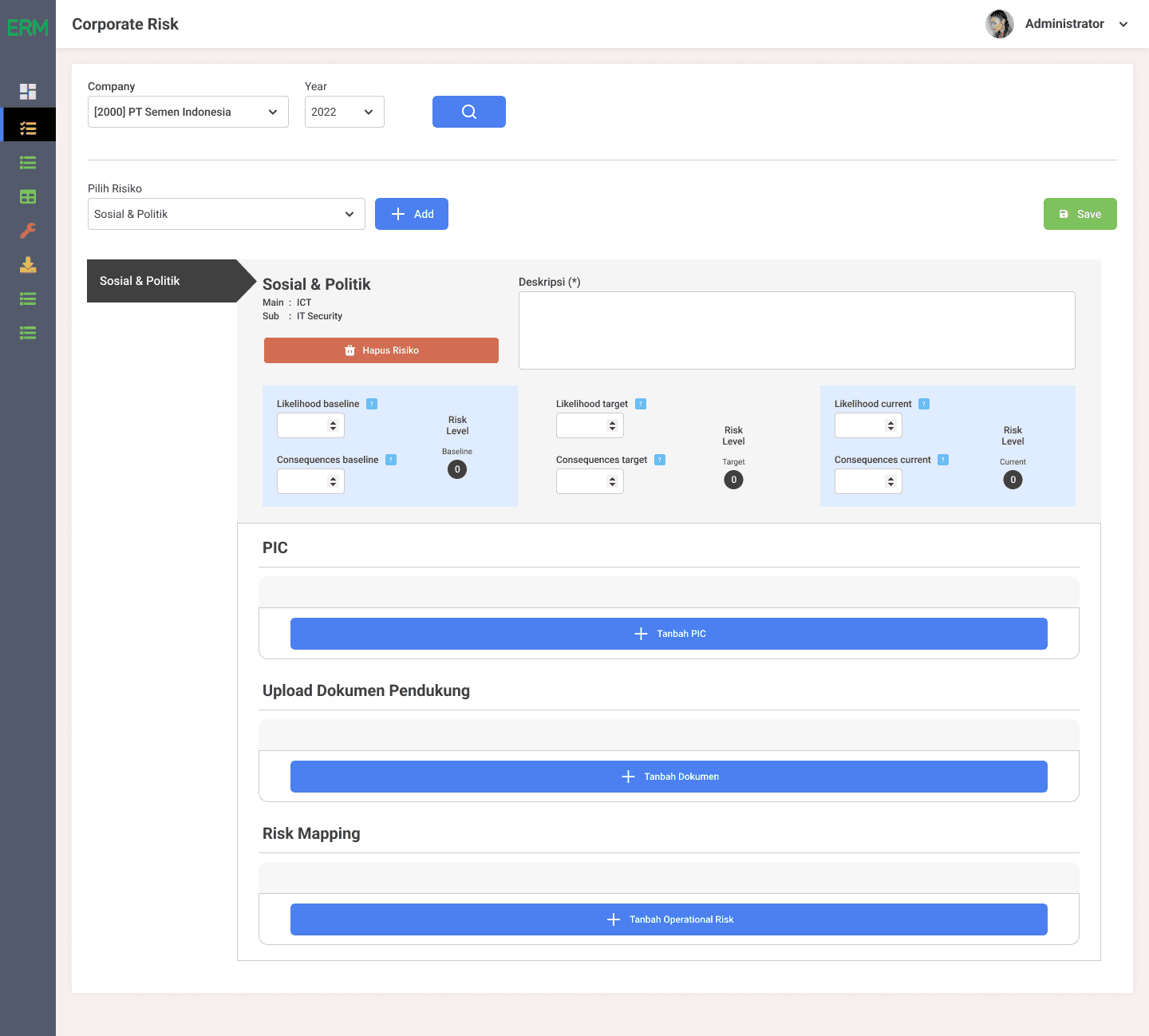Click the Administrator avatar picture
Screen dimensions: 1149x1036
coord(999,24)
